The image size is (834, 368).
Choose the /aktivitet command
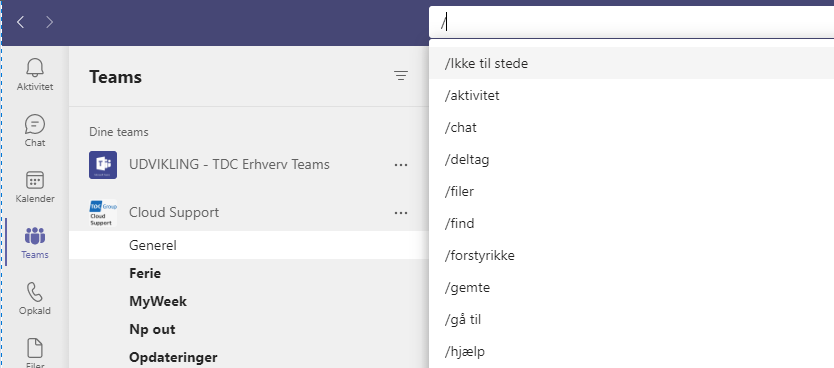click(x=631, y=96)
